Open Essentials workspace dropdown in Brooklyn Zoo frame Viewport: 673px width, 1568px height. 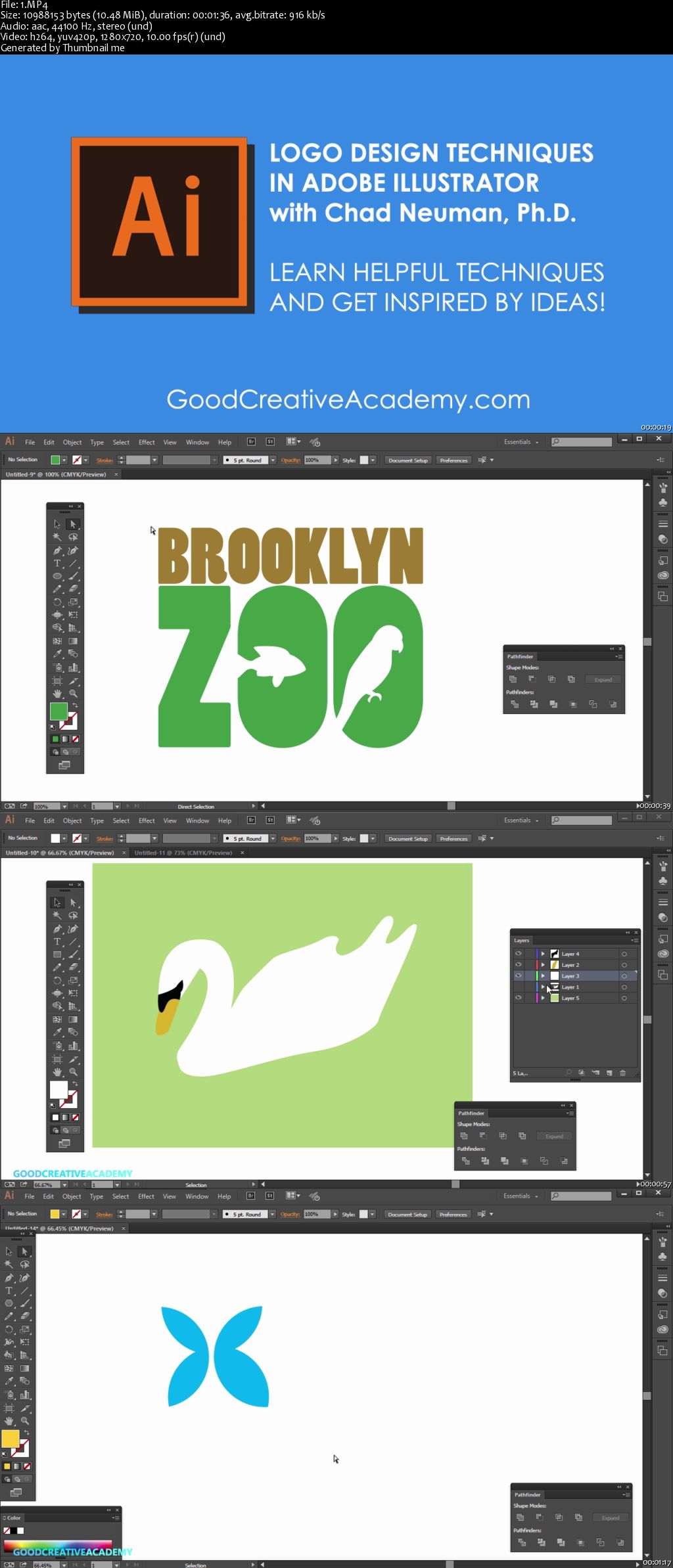[x=521, y=442]
